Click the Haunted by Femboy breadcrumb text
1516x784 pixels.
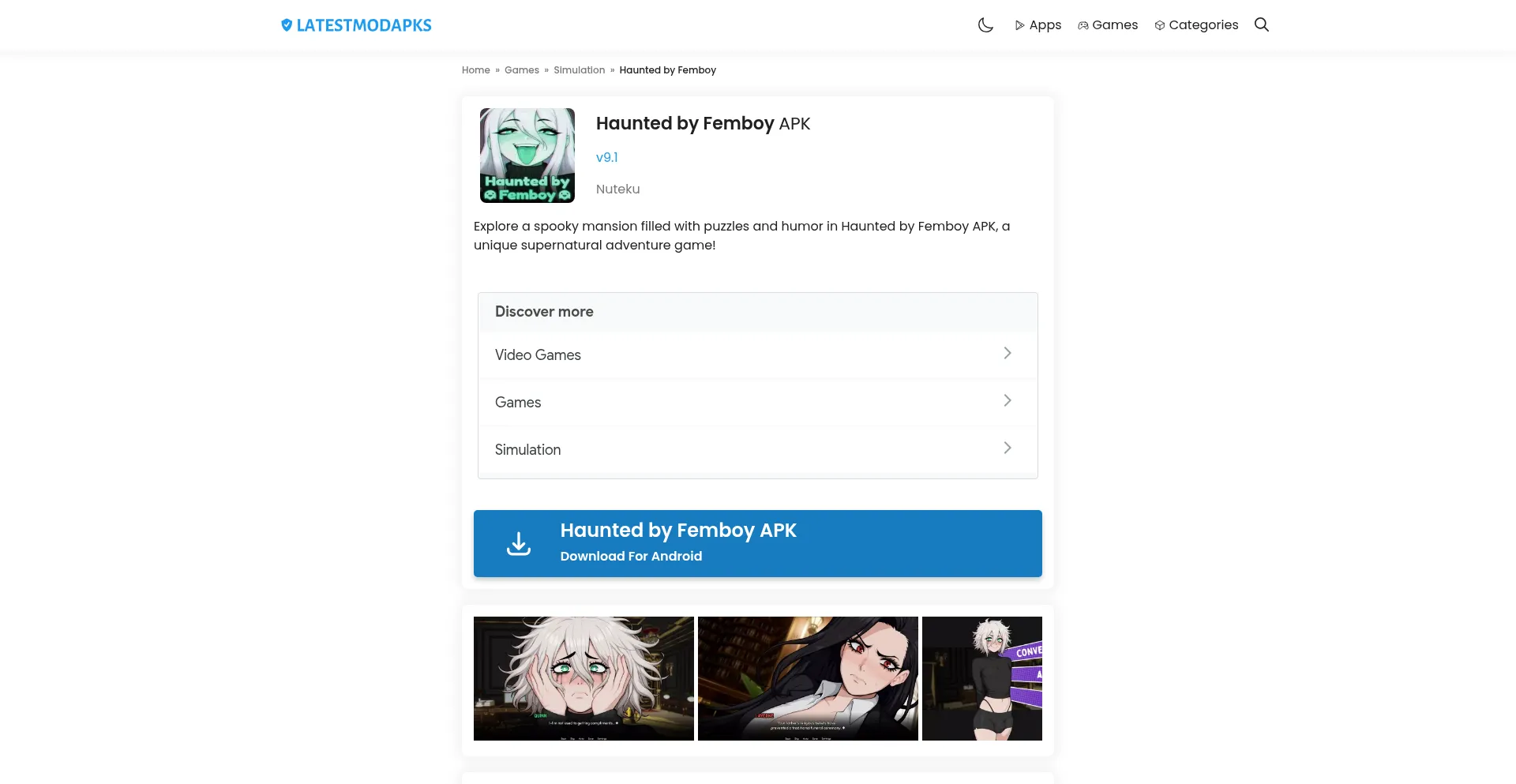click(668, 70)
